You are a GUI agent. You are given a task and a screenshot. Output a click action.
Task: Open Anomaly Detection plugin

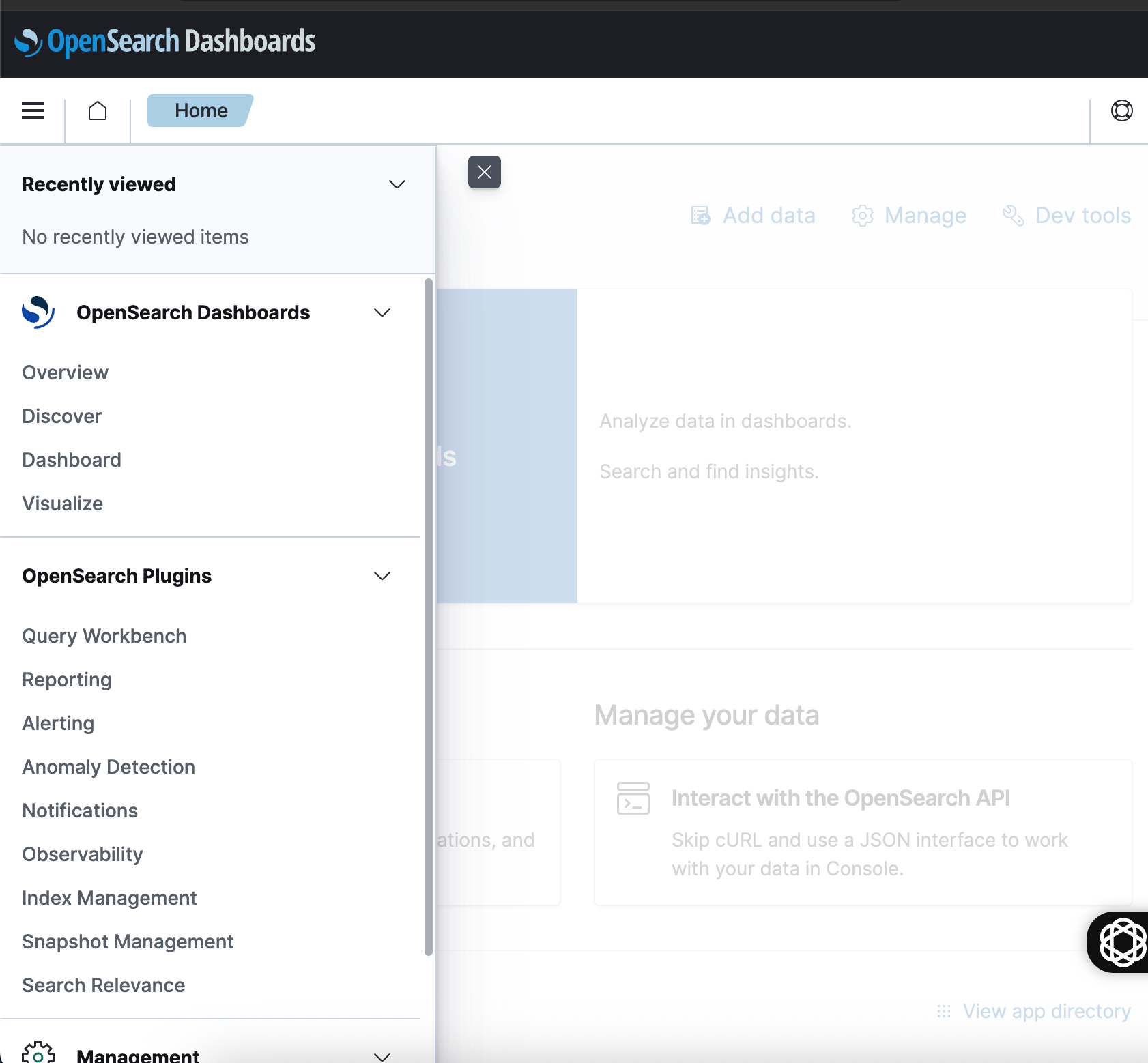(109, 767)
